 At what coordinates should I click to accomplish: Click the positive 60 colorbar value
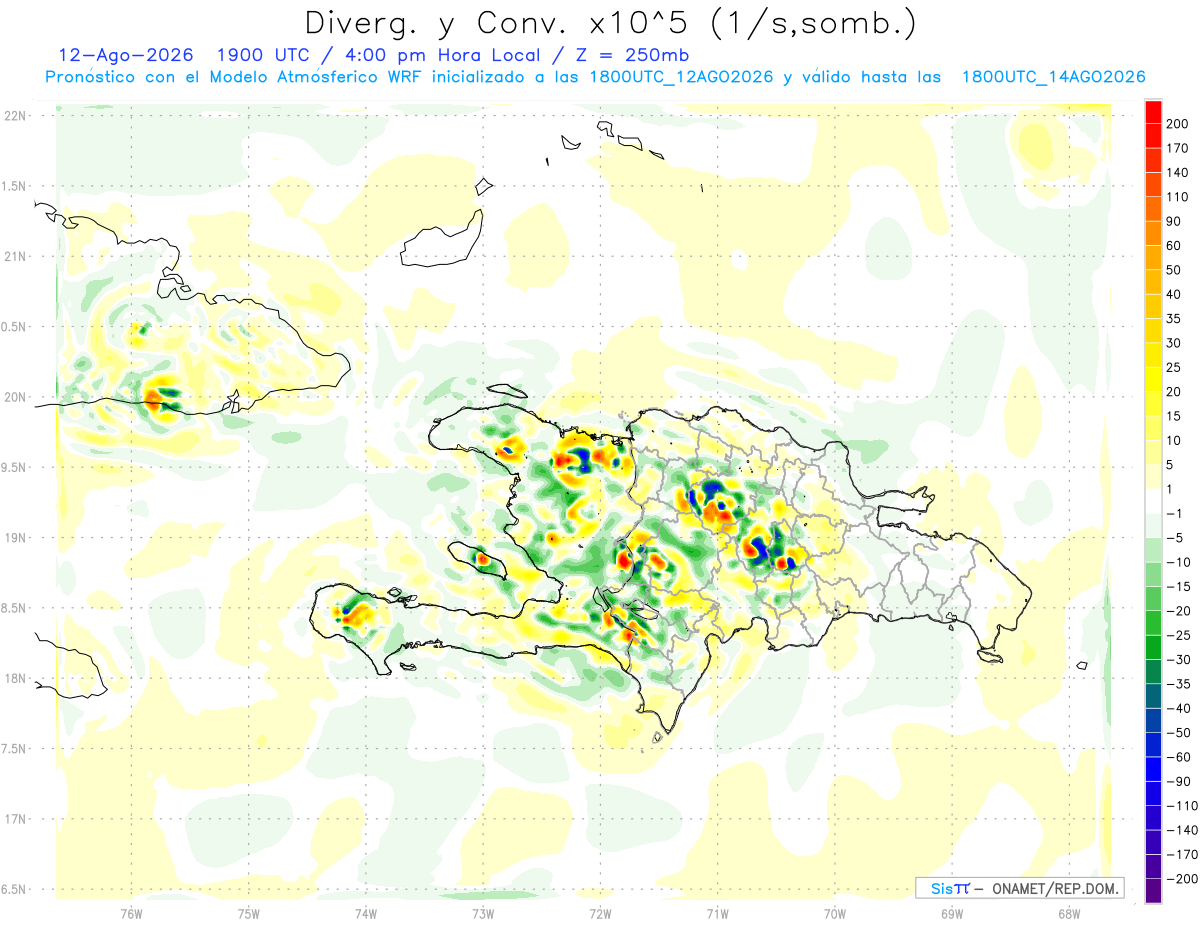coord(1175,245)
